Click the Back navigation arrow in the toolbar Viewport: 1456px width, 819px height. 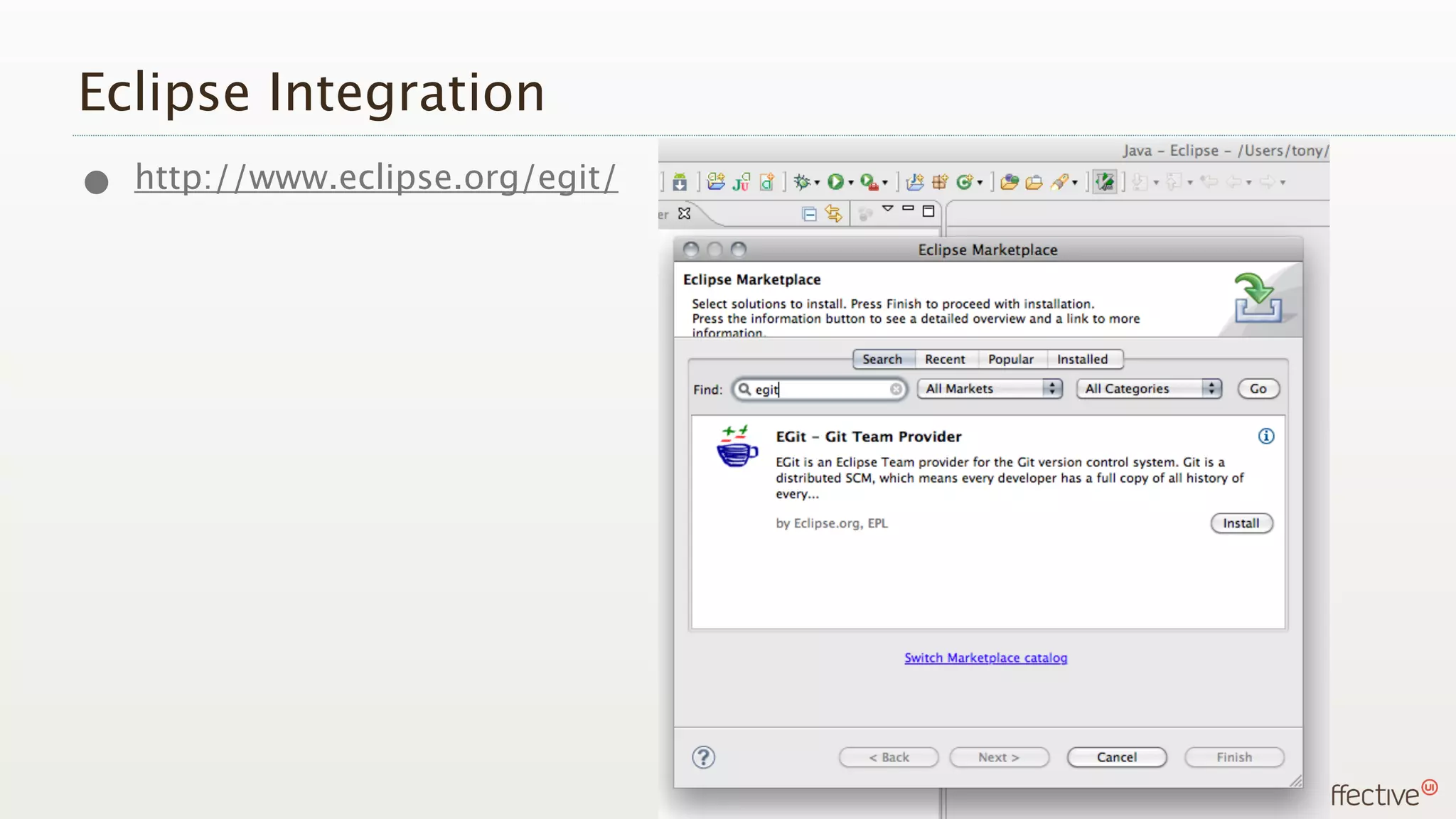click(x=1234, y=182)
